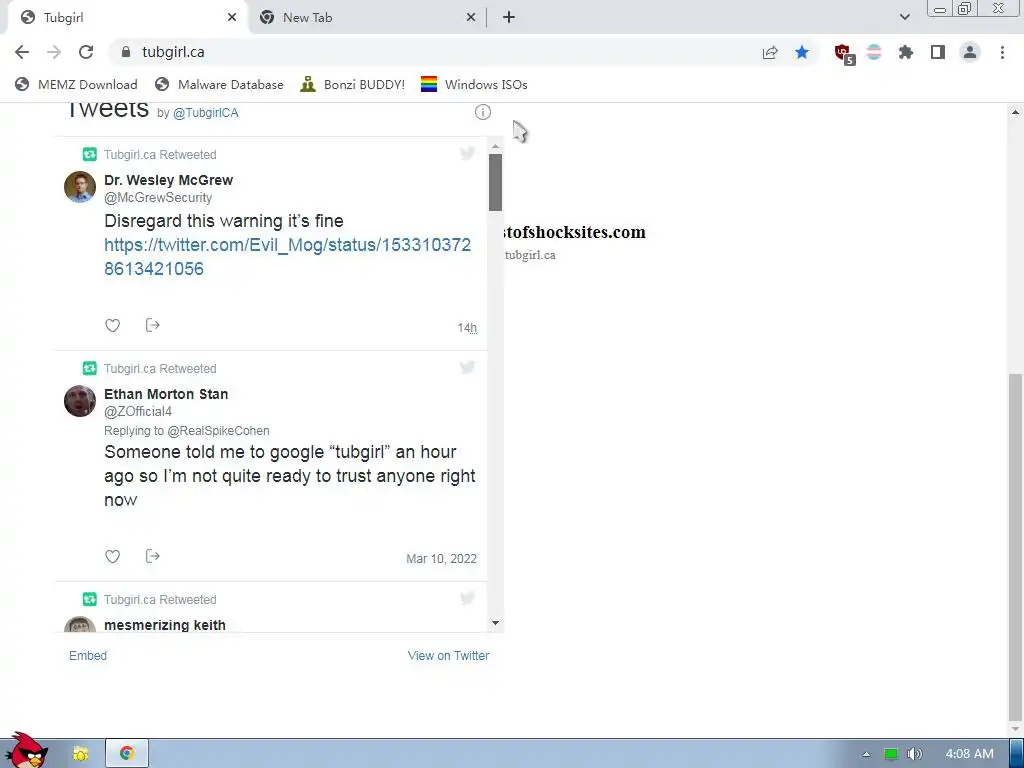Click the Chrome taskbar button
Viewport: 1024px width, 768px height.
127,754
